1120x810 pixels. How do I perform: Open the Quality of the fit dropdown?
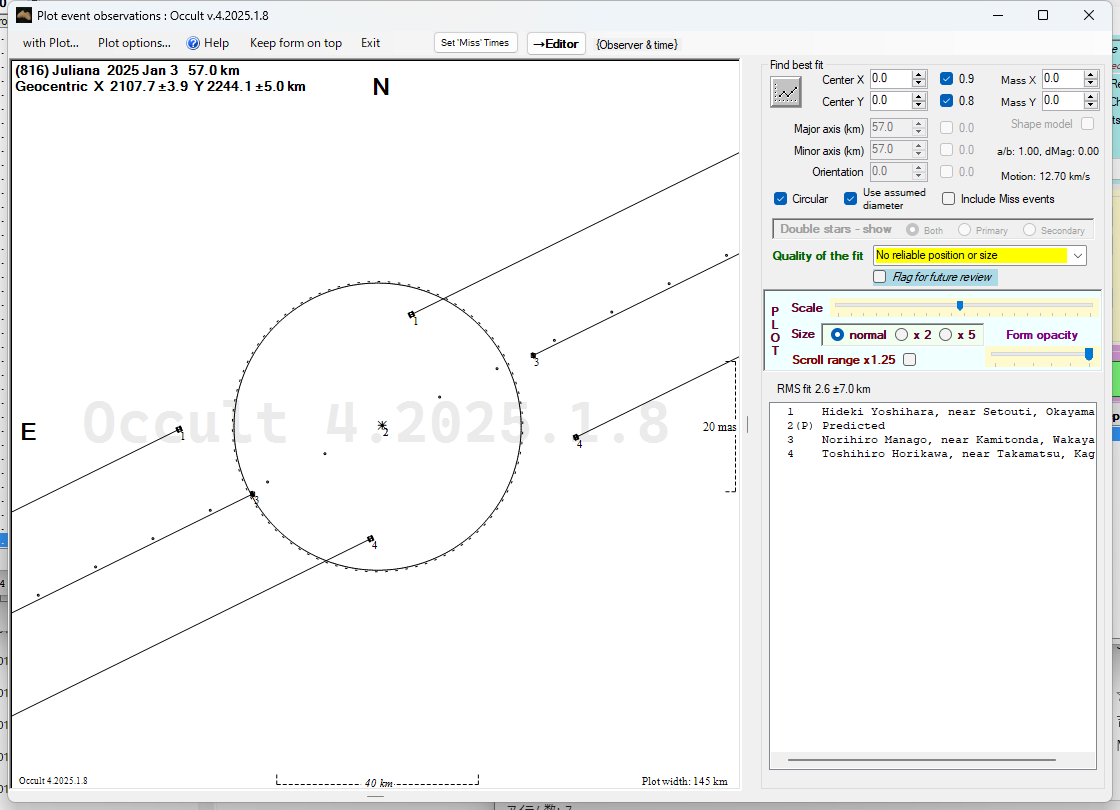[x=1077, y=256]
